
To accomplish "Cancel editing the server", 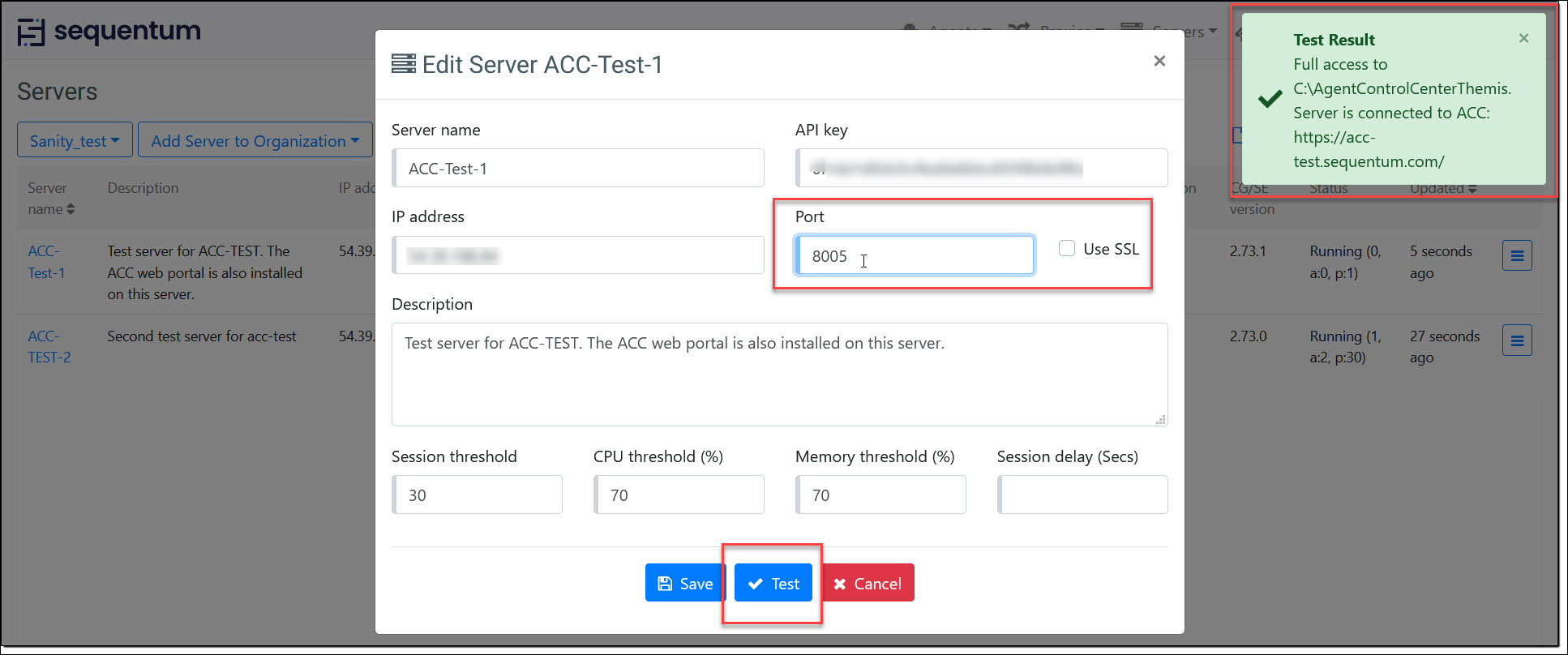I will [x=868, y=583].
